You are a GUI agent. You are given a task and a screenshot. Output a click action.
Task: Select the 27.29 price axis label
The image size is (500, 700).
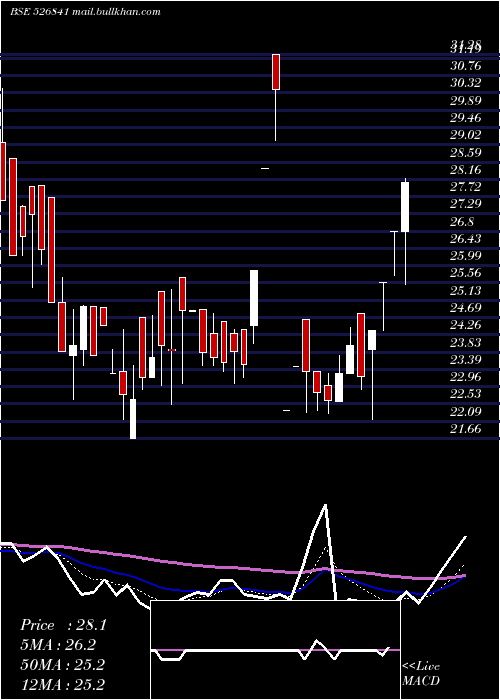[x=466, y=204]
